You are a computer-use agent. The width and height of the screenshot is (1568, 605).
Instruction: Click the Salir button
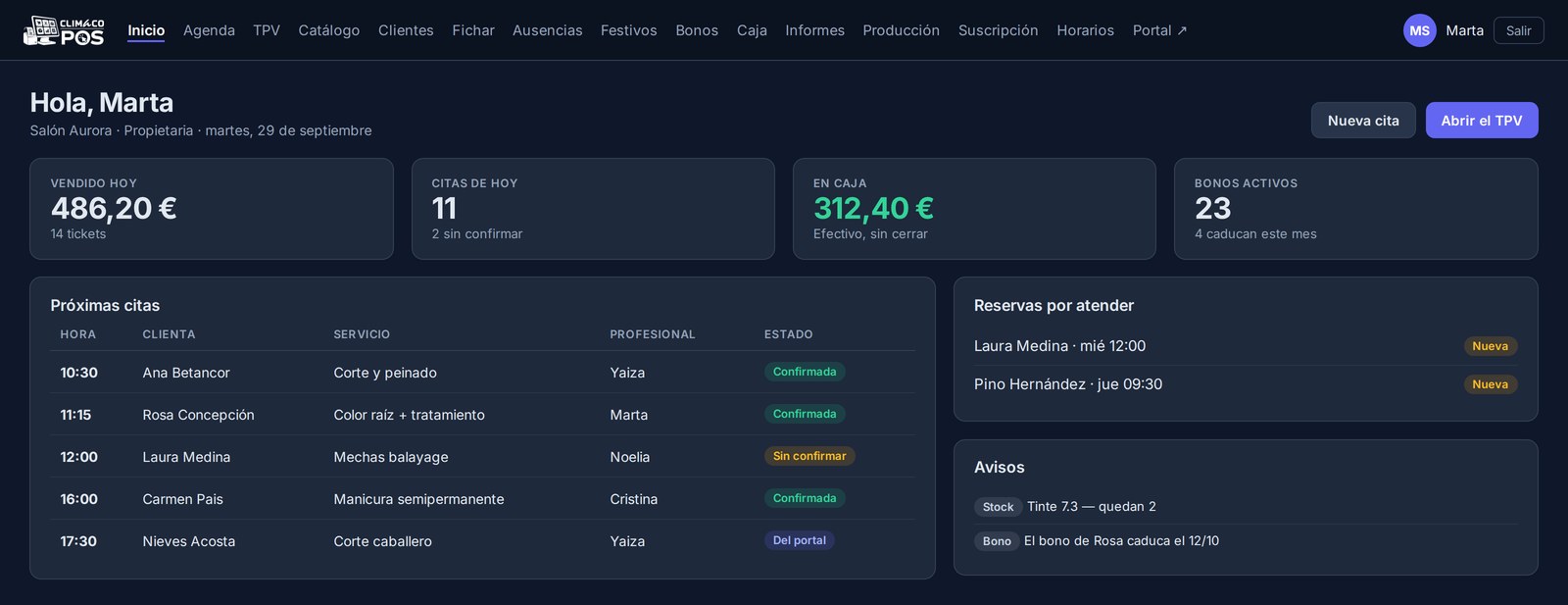coord(1518,30)
